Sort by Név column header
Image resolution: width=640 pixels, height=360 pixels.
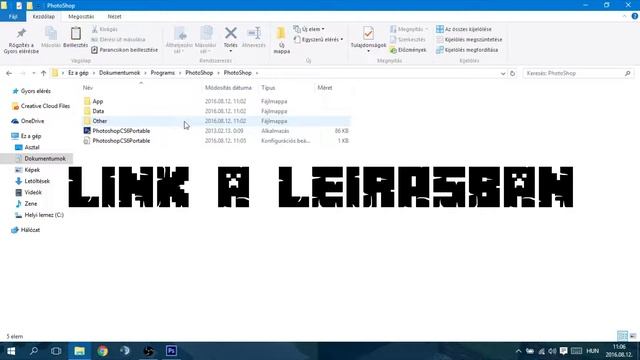point(88,88)
